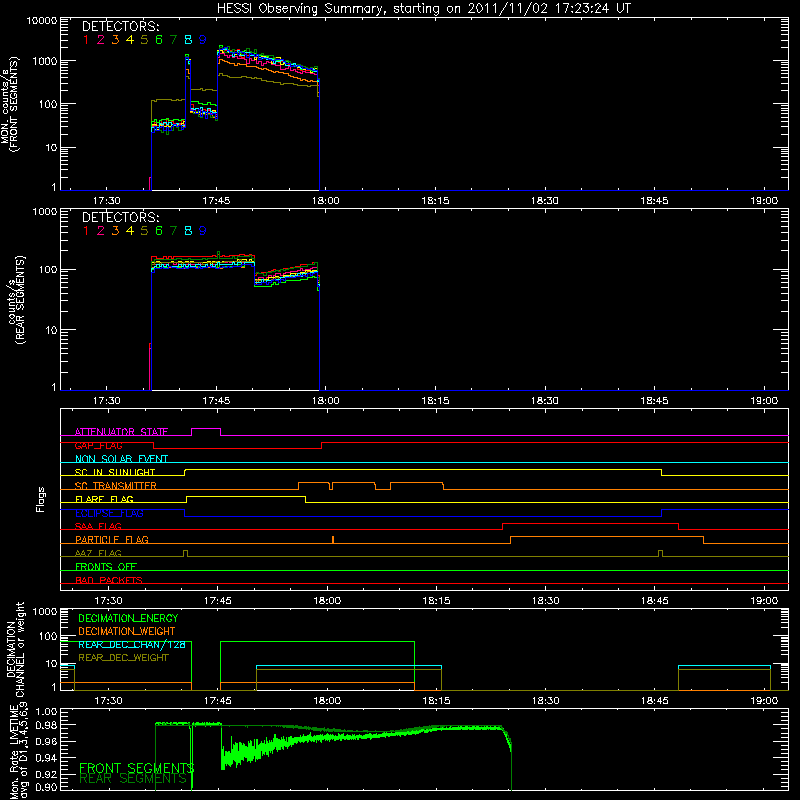Click DETECTORS: label in front segments panel
Viewport: 800px width, 800px height.
click(x=120, y=26)
